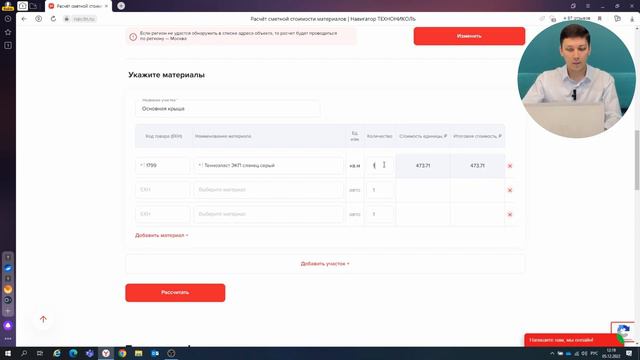Click the Добавить материал link
The height and width of the screenshot is (360, 640).
pyautogui.click(x=162, y=235)
